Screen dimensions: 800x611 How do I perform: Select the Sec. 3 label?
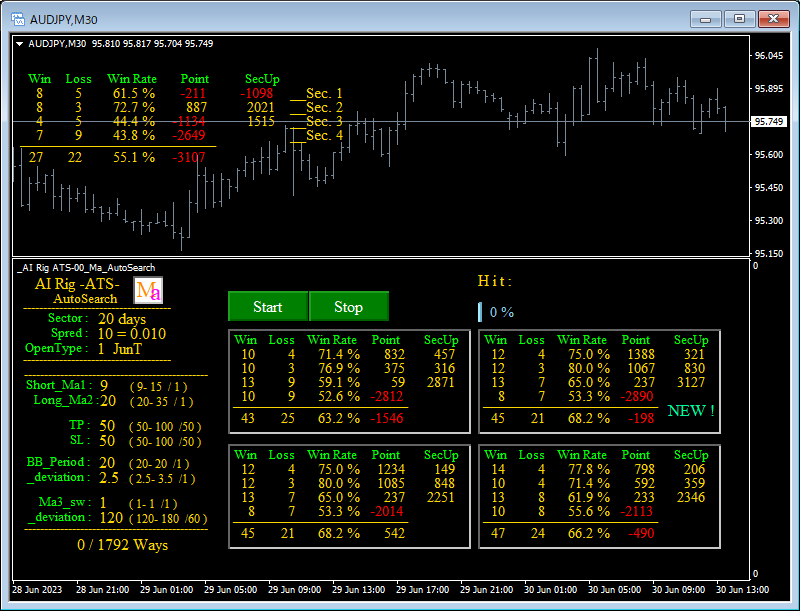324,121
